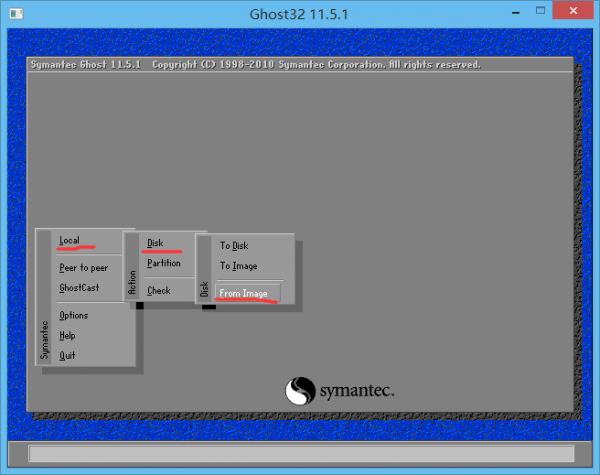Pick Disk in Action submenu

pos(155,243)
